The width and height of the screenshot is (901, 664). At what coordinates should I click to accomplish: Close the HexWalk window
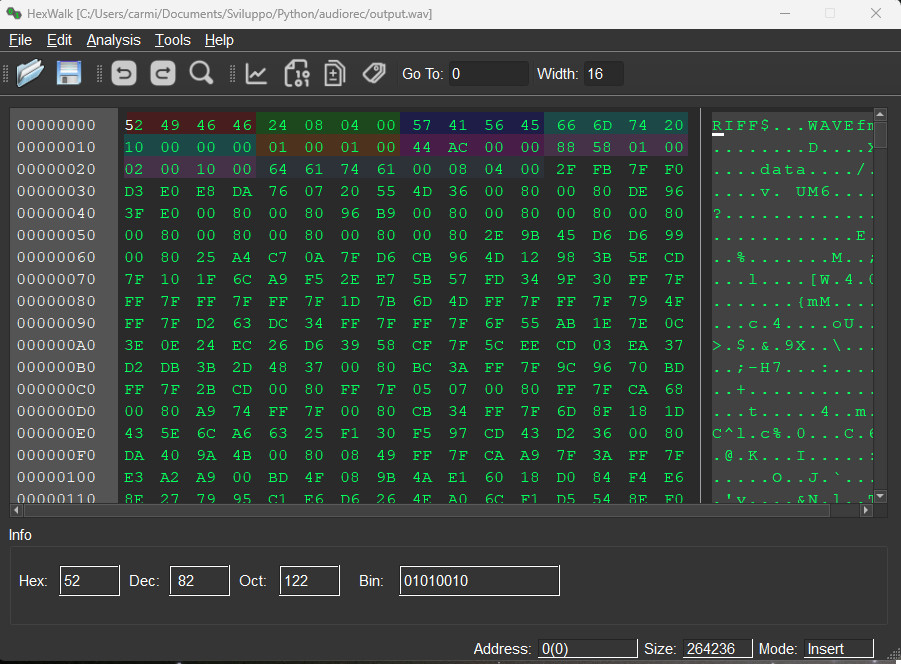[x=876, y=13]
